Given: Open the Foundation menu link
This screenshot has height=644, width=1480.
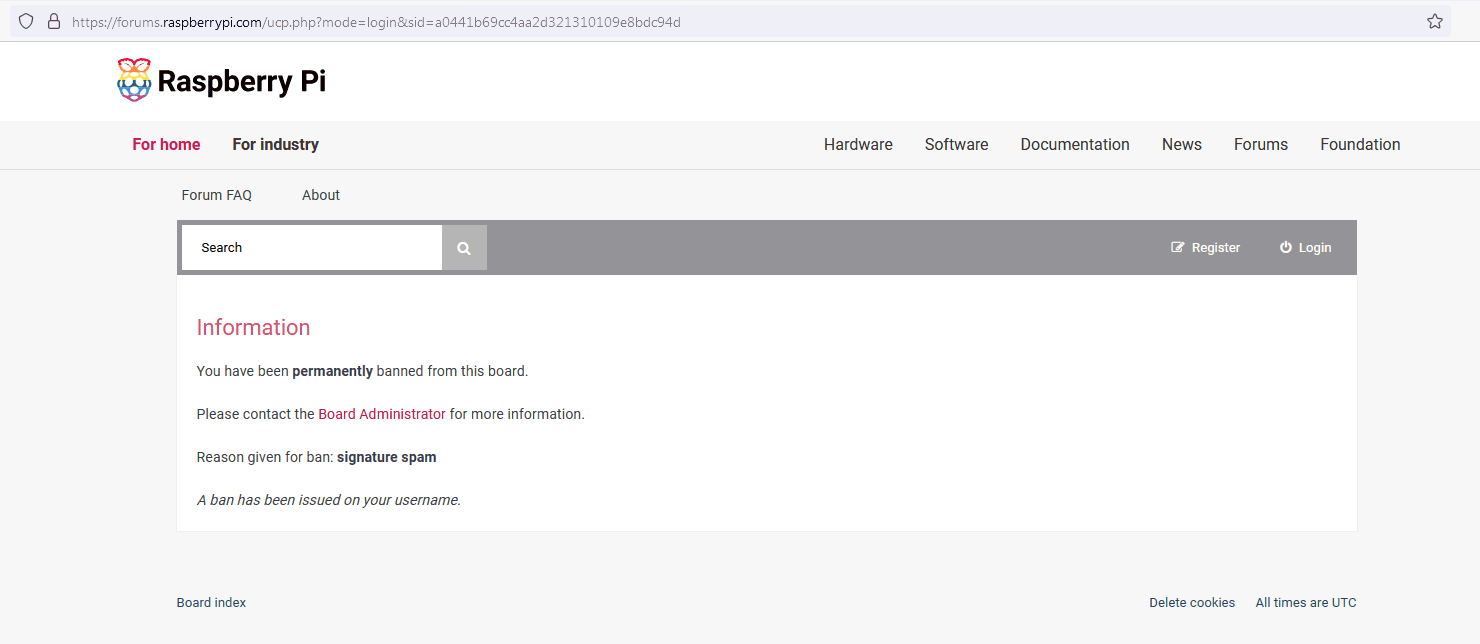Looking at the screenshot, I should click(1360, 145).
